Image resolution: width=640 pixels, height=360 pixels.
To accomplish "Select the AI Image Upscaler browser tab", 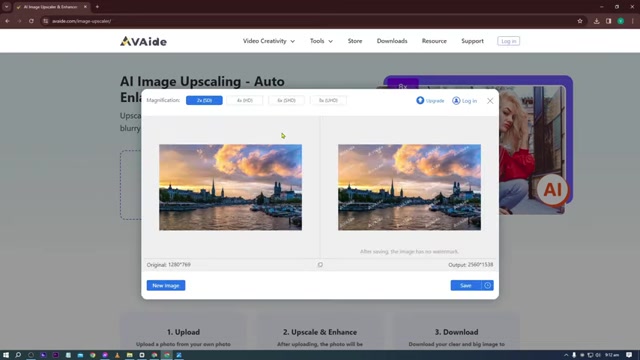I will (x=51, y=7).
